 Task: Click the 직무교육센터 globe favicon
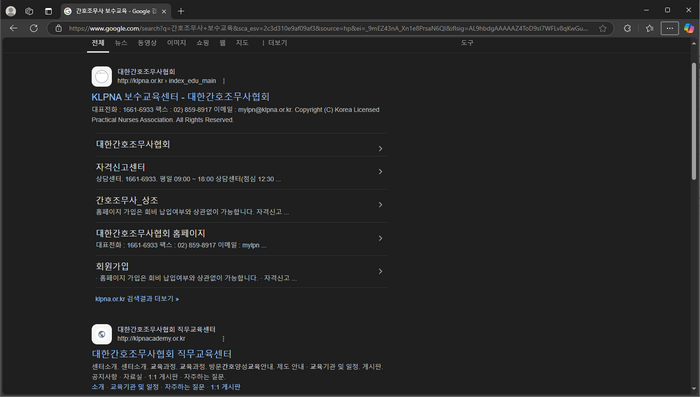click(x=102, y=334)
